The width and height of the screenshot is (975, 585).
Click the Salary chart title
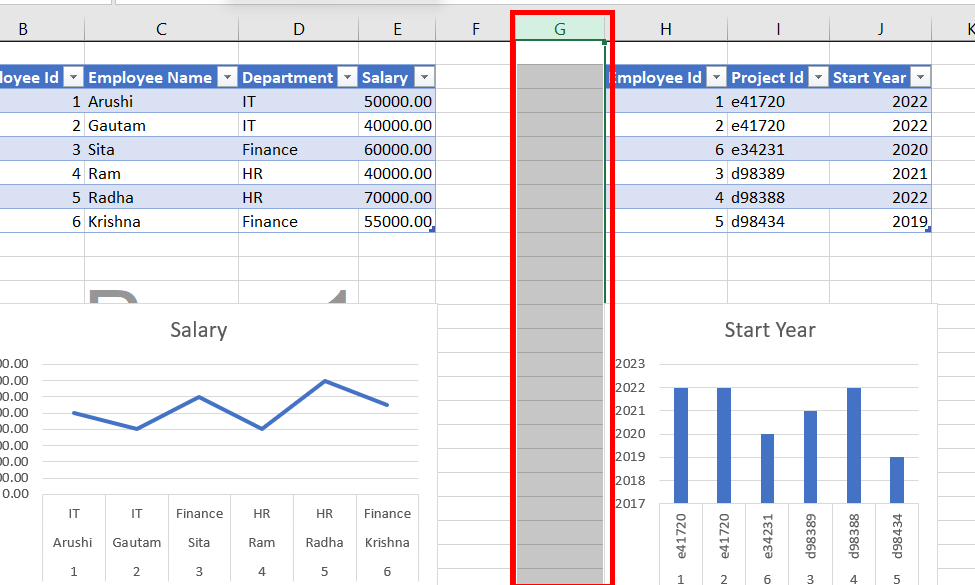click(x=199, y=329)
